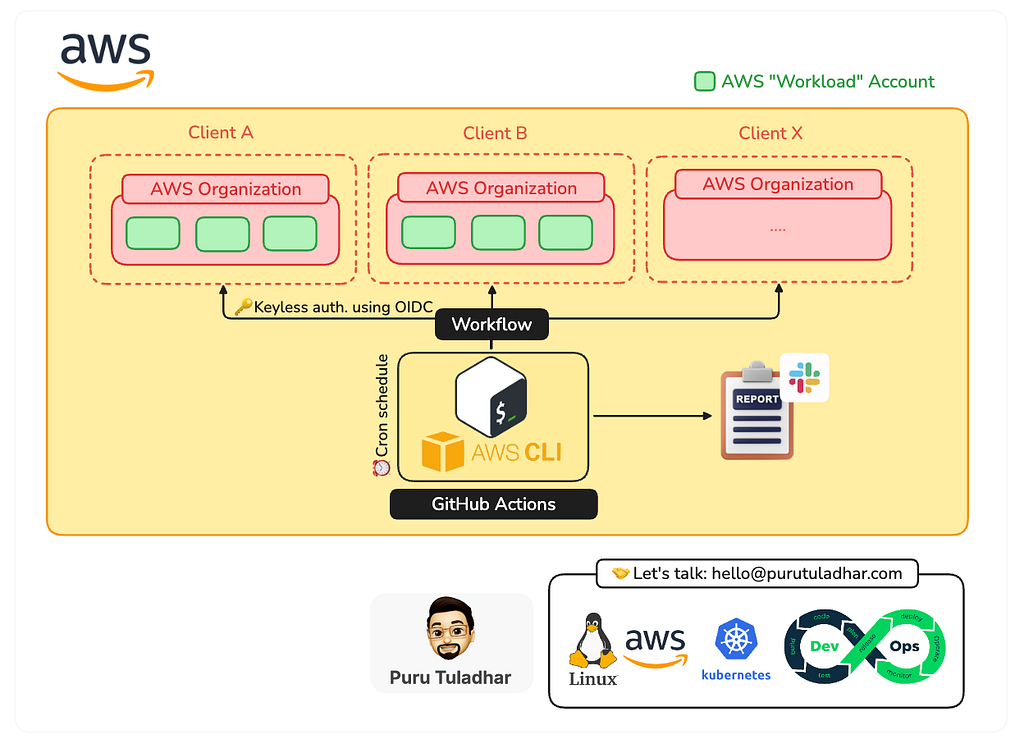1024x747 pixels.
Task: Click the report clipboard icon
Action: click(757, 410)
